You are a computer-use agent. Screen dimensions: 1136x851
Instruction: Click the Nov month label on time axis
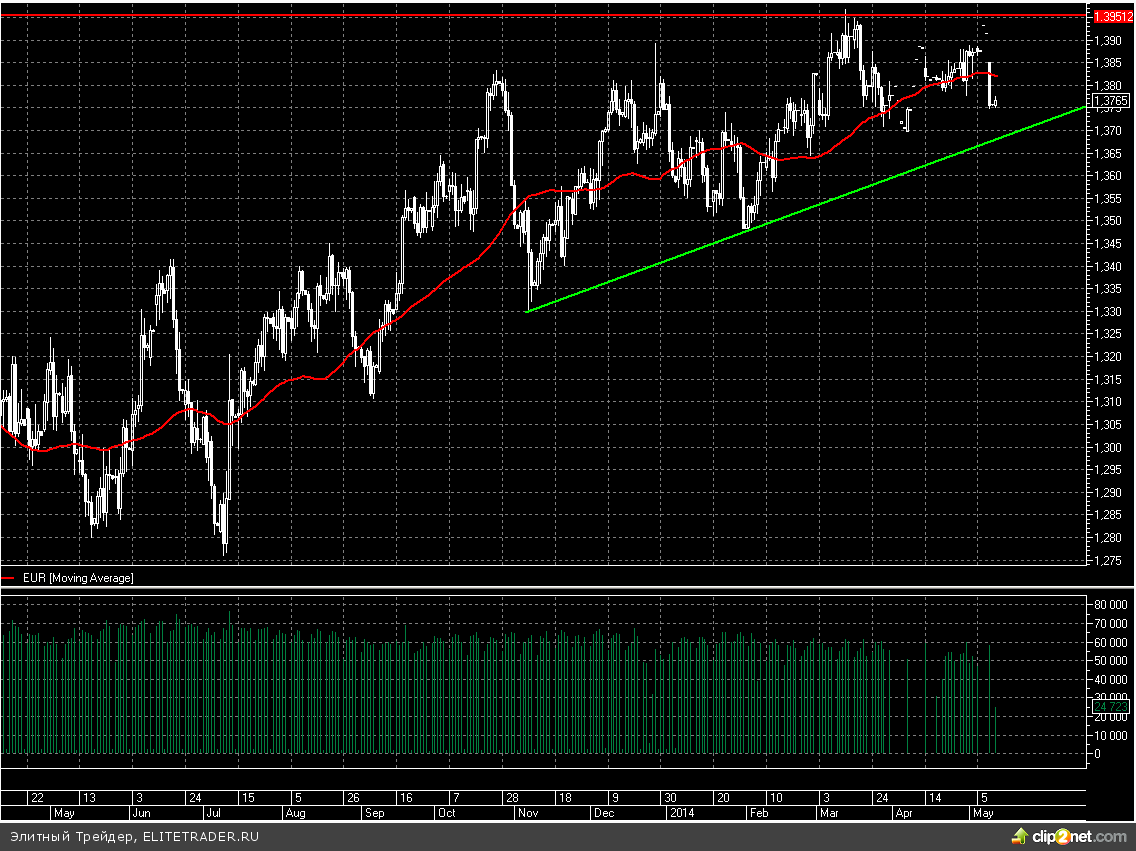point(528,813)
